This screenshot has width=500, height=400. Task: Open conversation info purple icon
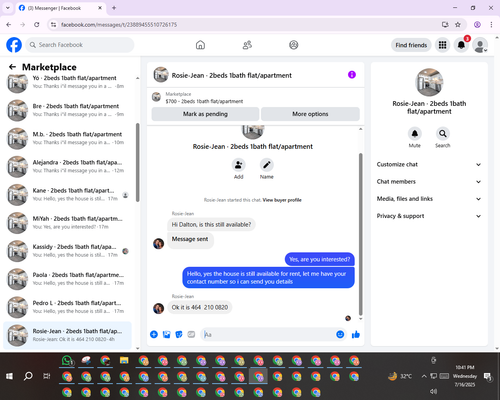coord(352,75)
